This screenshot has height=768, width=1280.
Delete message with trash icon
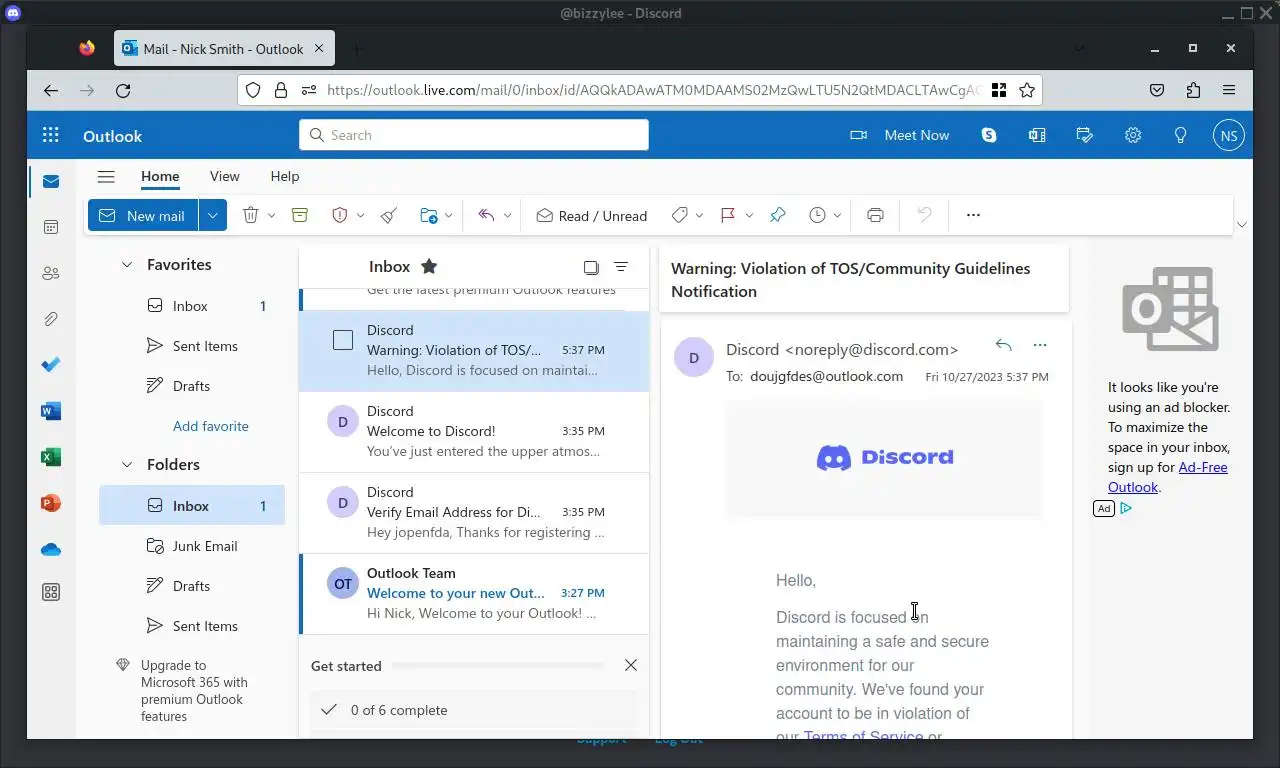pyautogui.click(x=251, y=215)
